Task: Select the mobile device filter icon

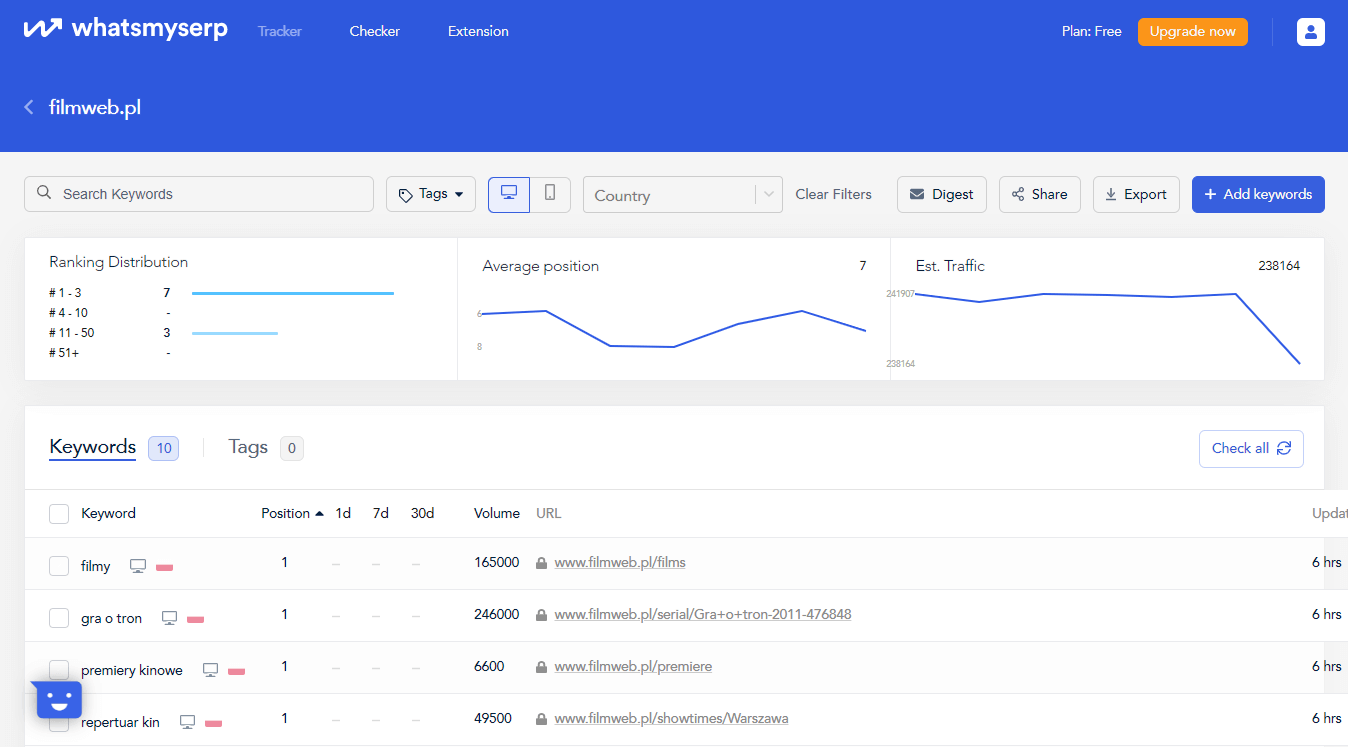Action: point(550,194)
